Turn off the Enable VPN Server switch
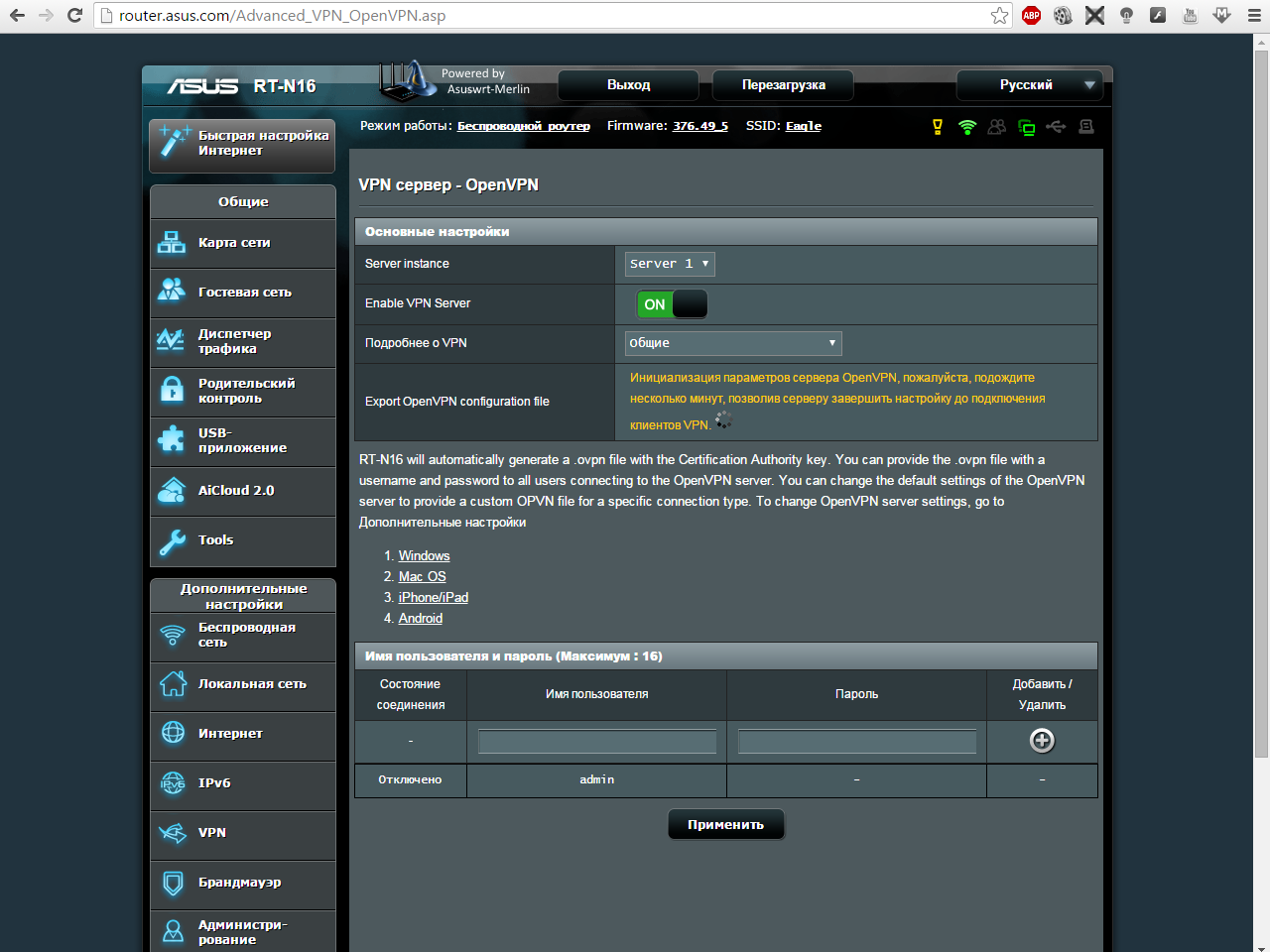Viewport: 1270px width, 952px height. click(x=672, y=304)
